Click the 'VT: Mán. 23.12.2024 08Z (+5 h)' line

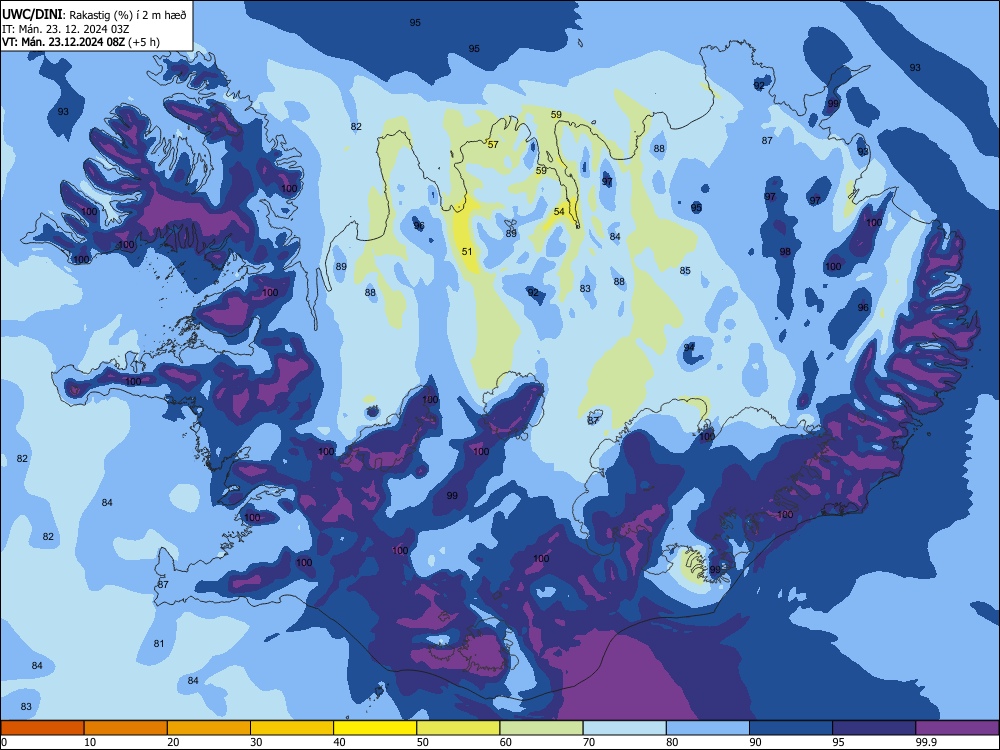click(81, 42)
